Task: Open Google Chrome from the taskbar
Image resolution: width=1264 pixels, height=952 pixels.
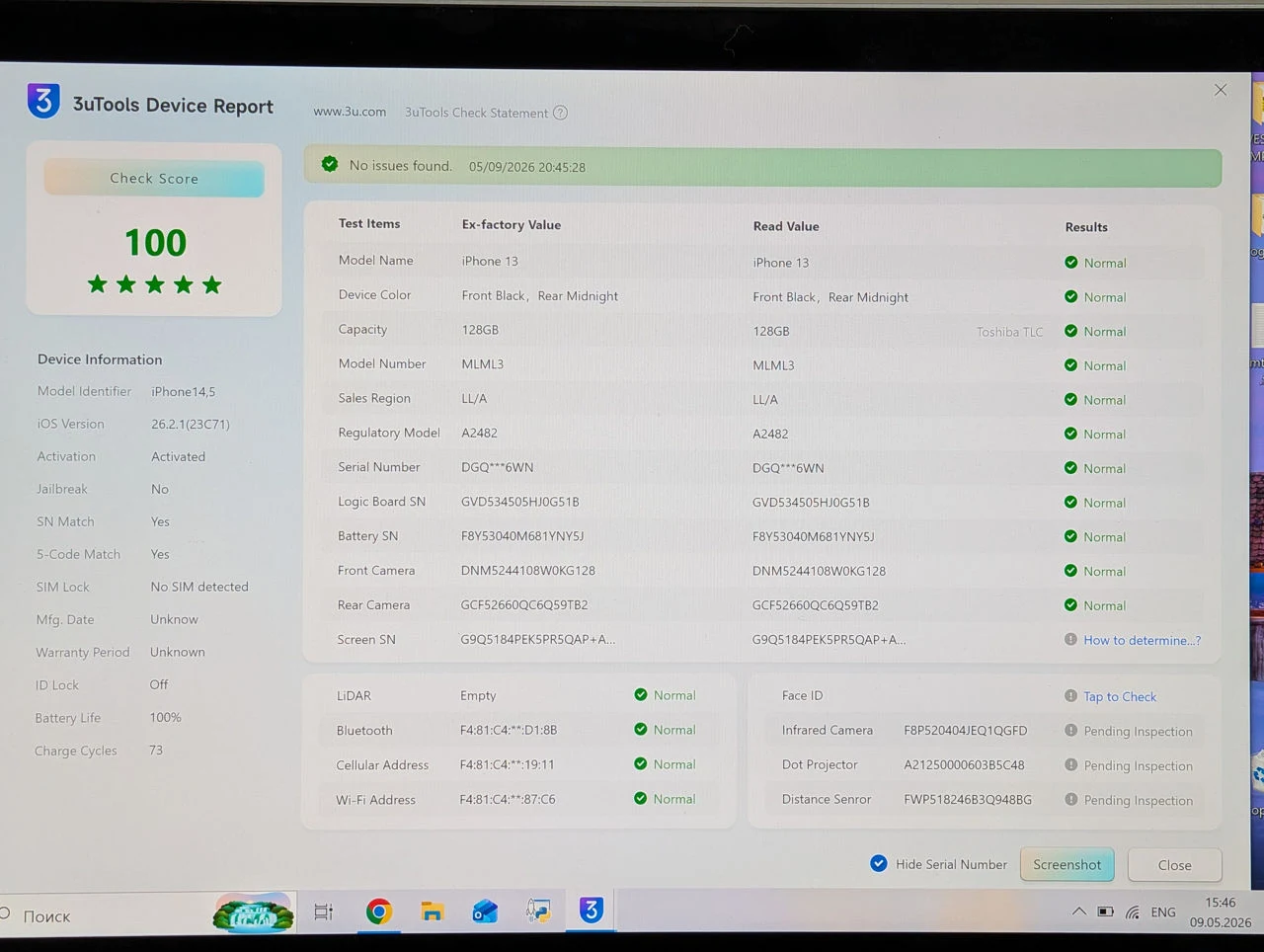Action: coord(378,912)
